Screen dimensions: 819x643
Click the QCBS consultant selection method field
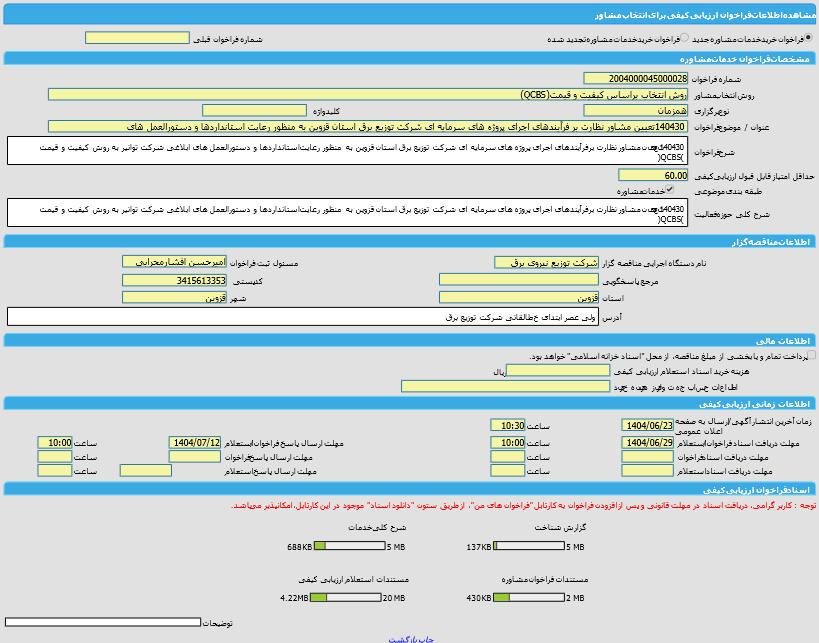click(368, 94)
